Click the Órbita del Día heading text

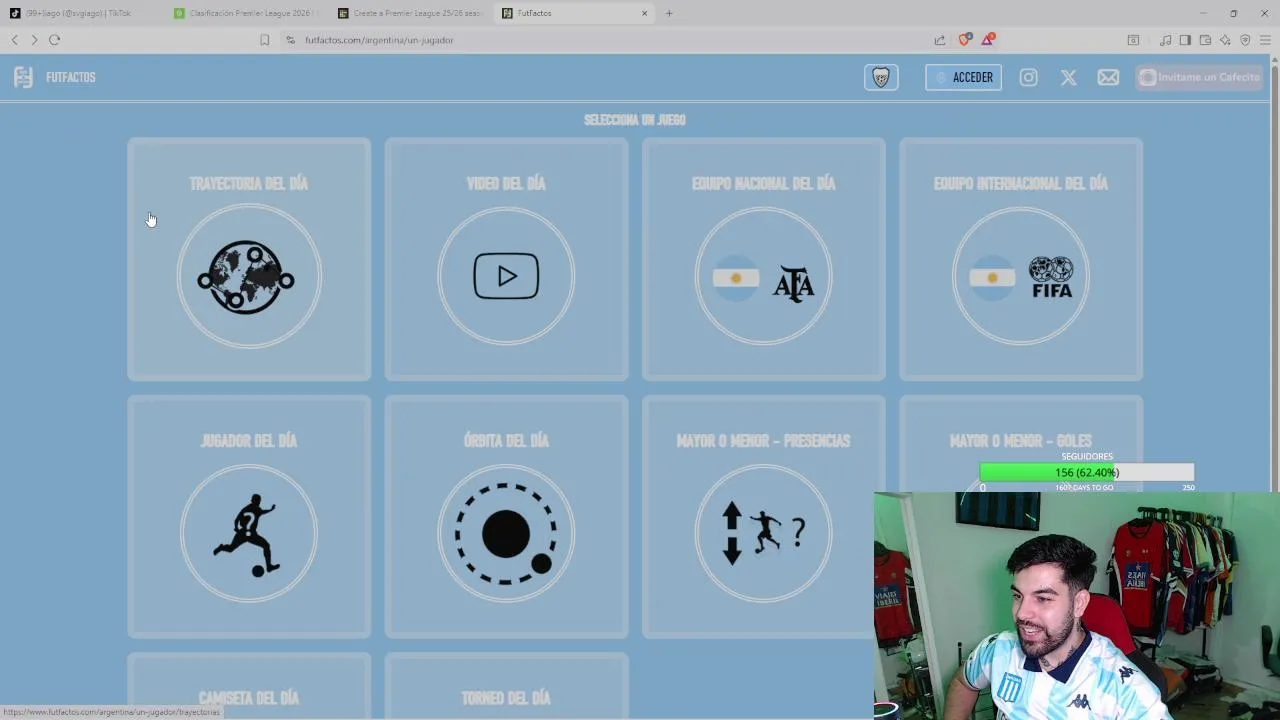(506, 441)
